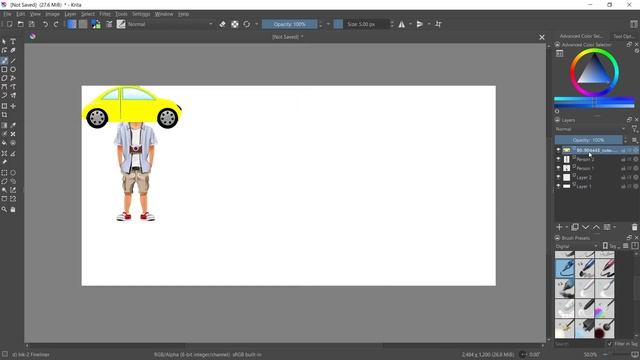Hide the Layer 2 layer
The width and height of the screenshot is (640, 360).
[x=558, y=177]
